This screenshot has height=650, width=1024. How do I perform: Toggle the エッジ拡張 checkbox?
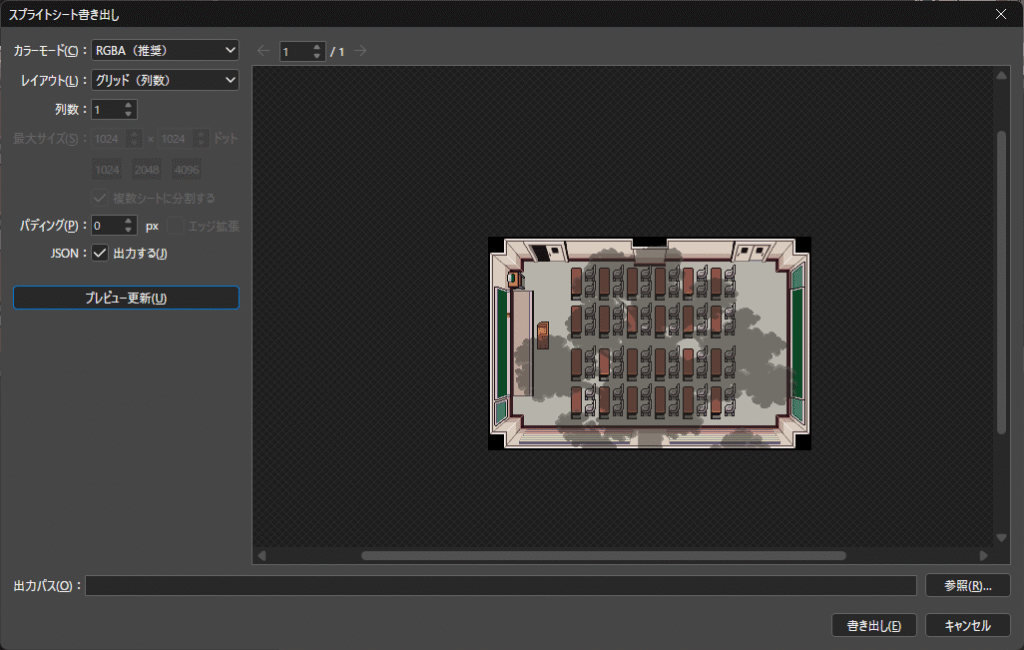click(x=176, y=226)
